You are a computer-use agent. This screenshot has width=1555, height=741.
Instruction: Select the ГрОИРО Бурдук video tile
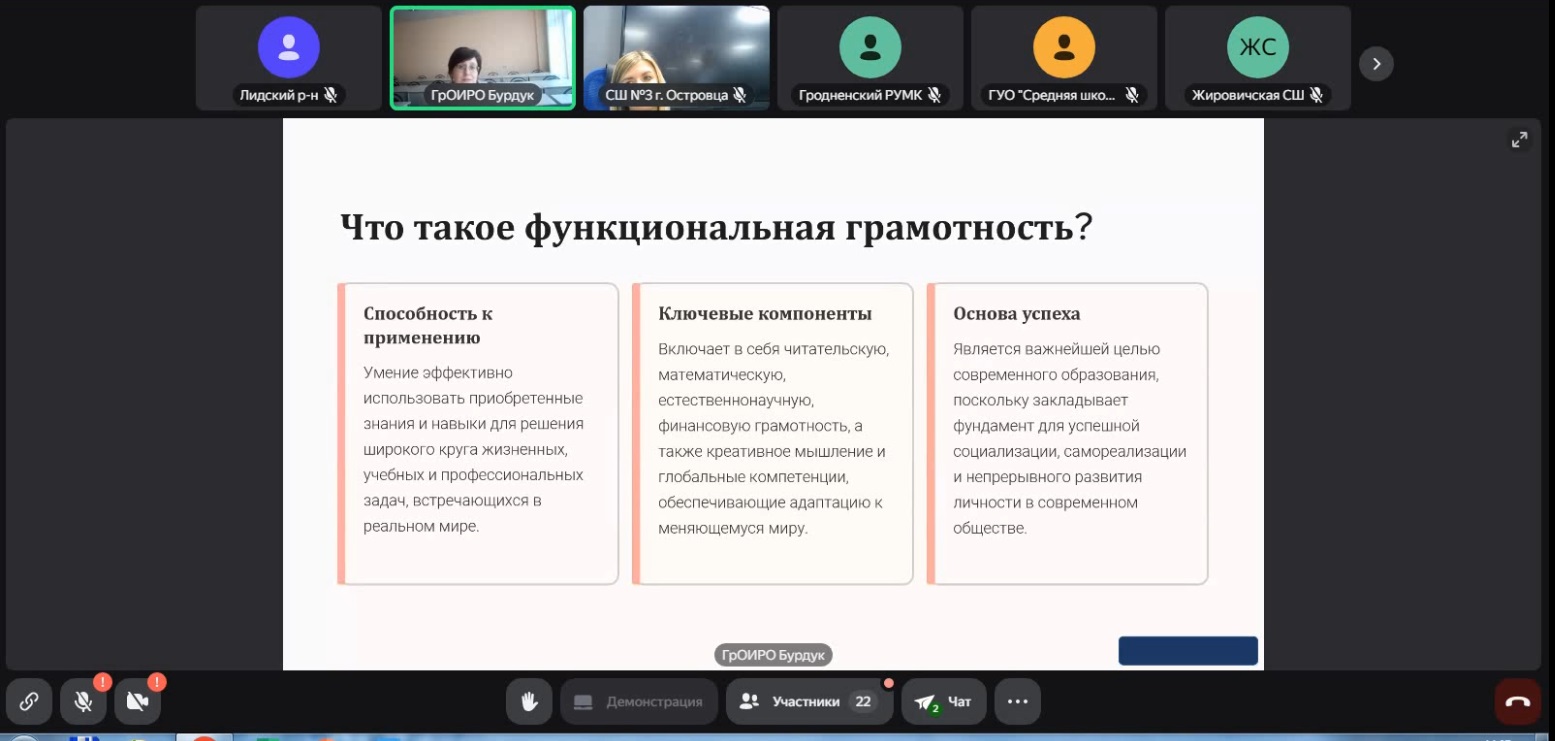[x=482, y=55]
